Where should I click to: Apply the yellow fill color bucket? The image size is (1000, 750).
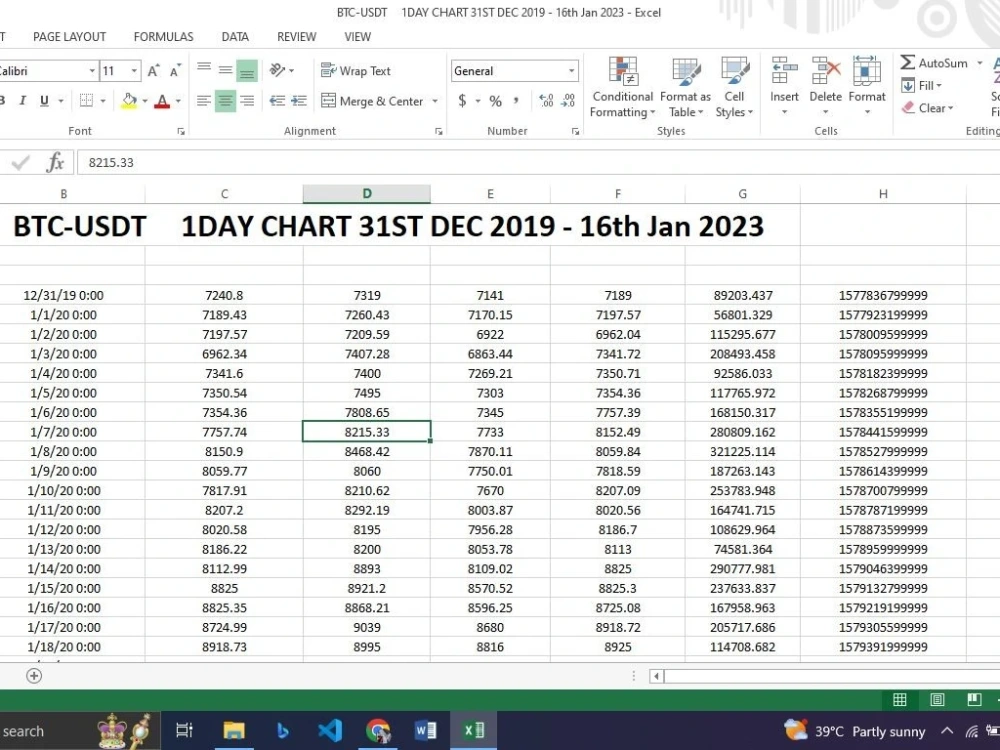[x=129, y=101]
